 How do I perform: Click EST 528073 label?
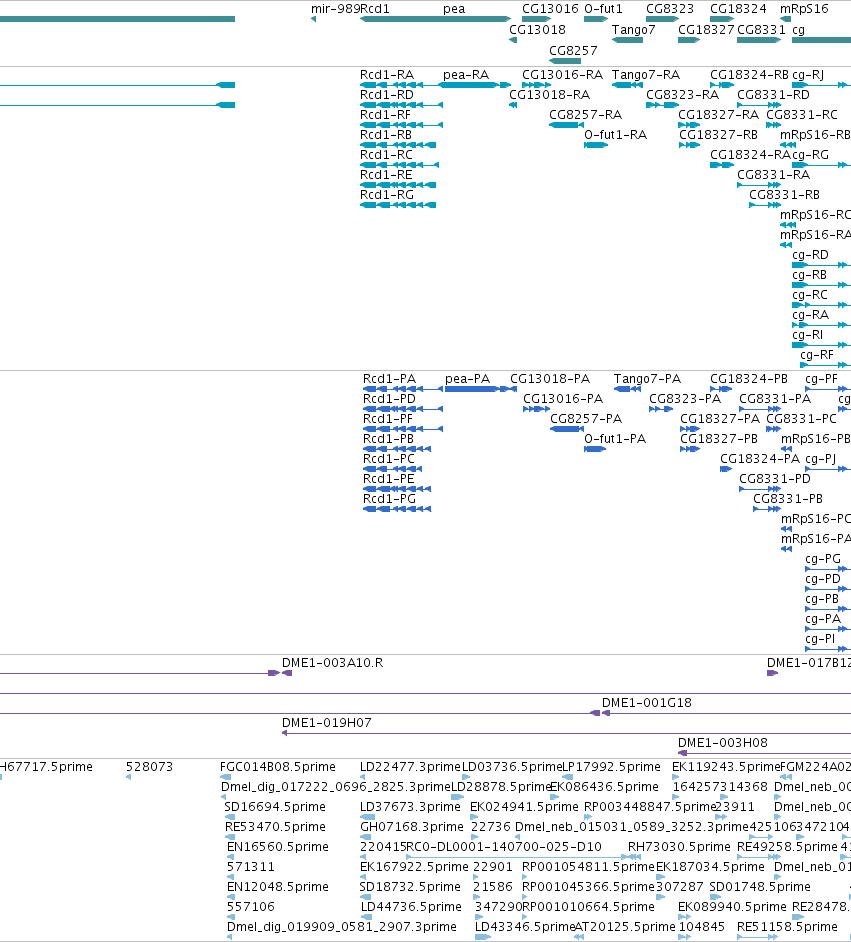coord(150,767)
